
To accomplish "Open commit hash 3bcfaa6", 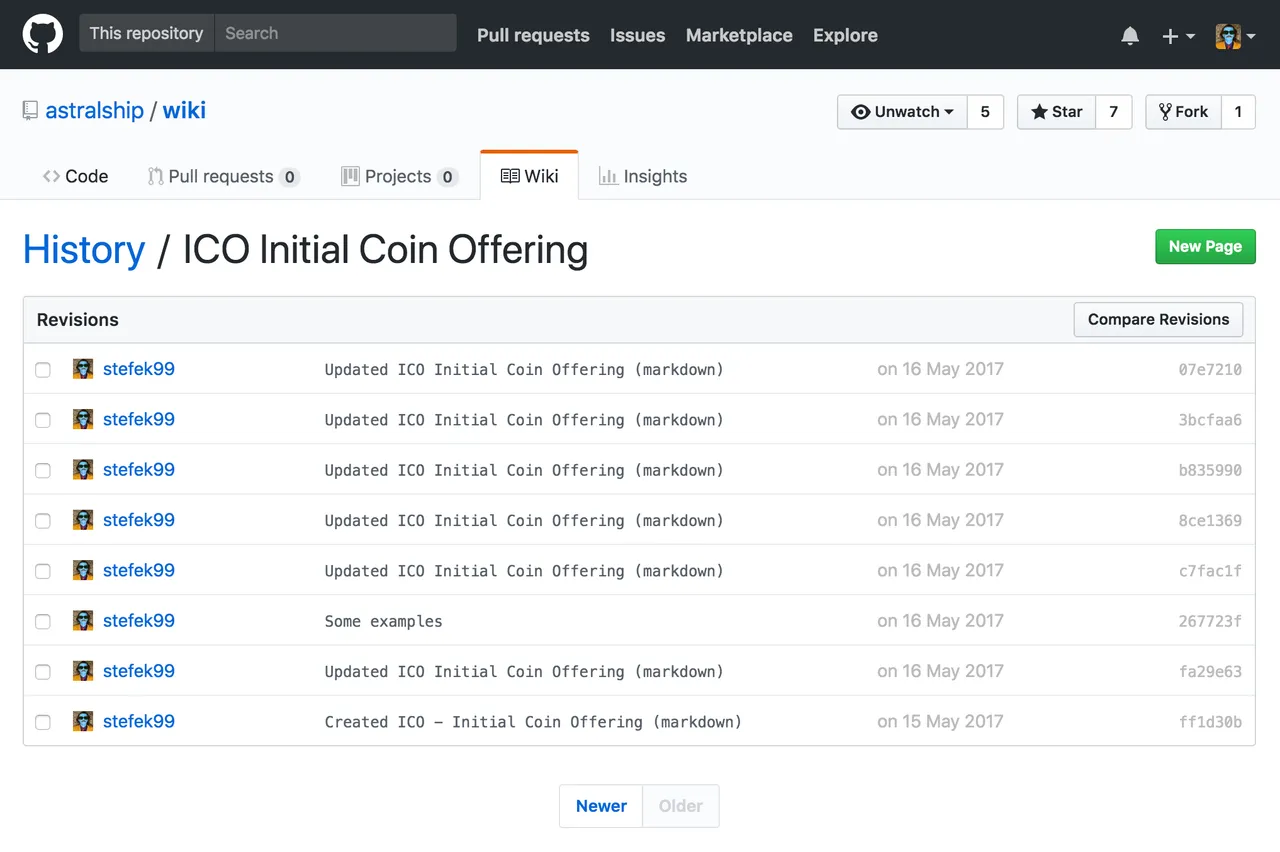I will [1210, 420].
